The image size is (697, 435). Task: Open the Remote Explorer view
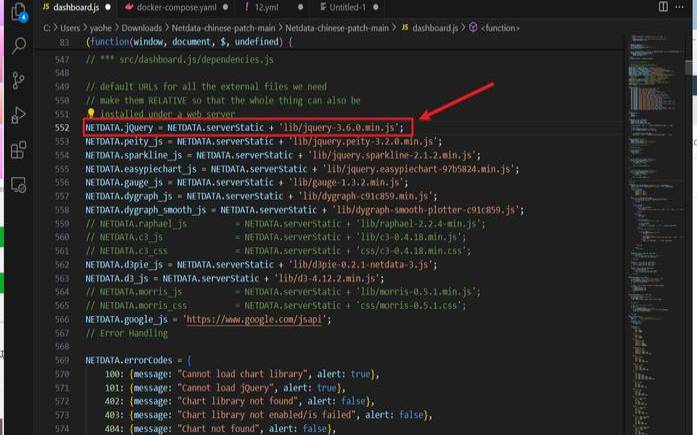tap(19, 185)
